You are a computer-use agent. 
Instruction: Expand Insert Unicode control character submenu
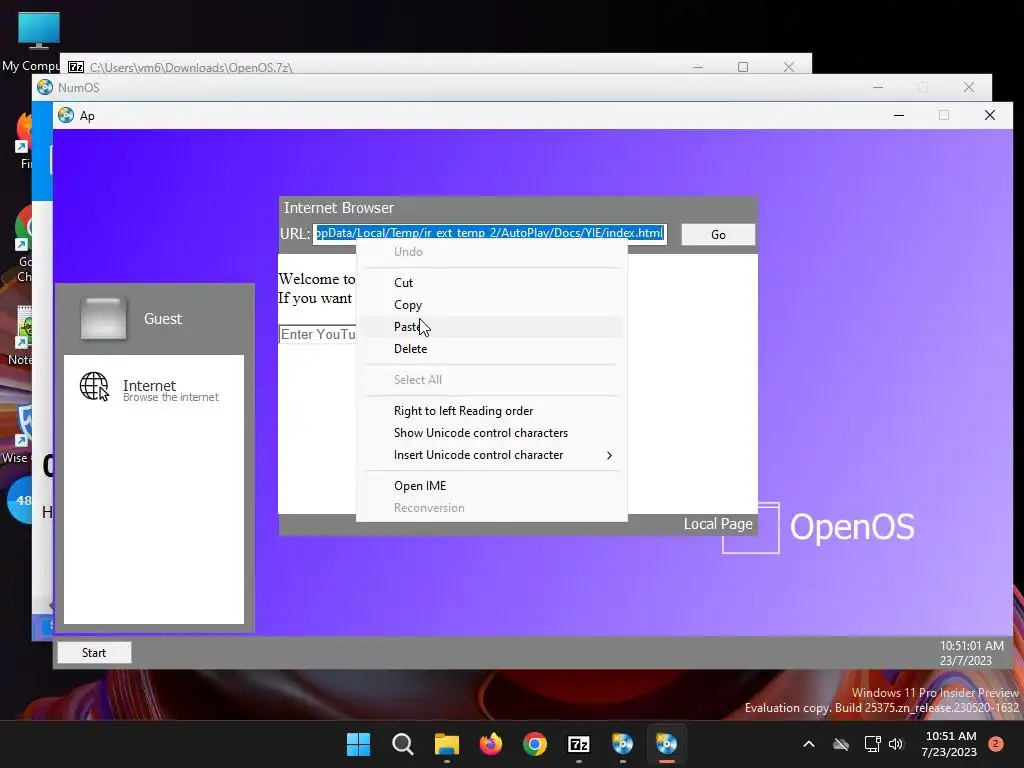coord(491,455)
